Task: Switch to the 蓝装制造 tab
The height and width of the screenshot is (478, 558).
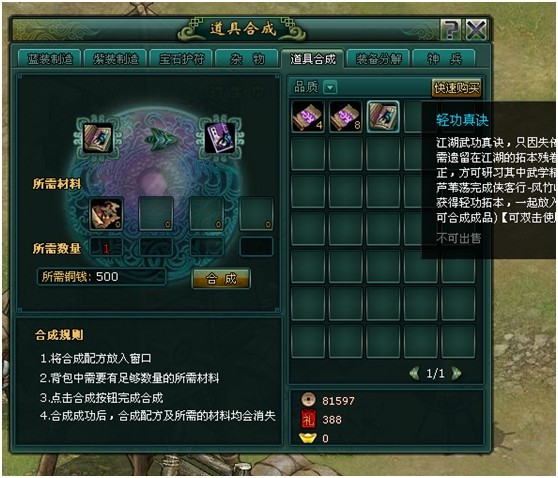Action: tap(50, 59)
